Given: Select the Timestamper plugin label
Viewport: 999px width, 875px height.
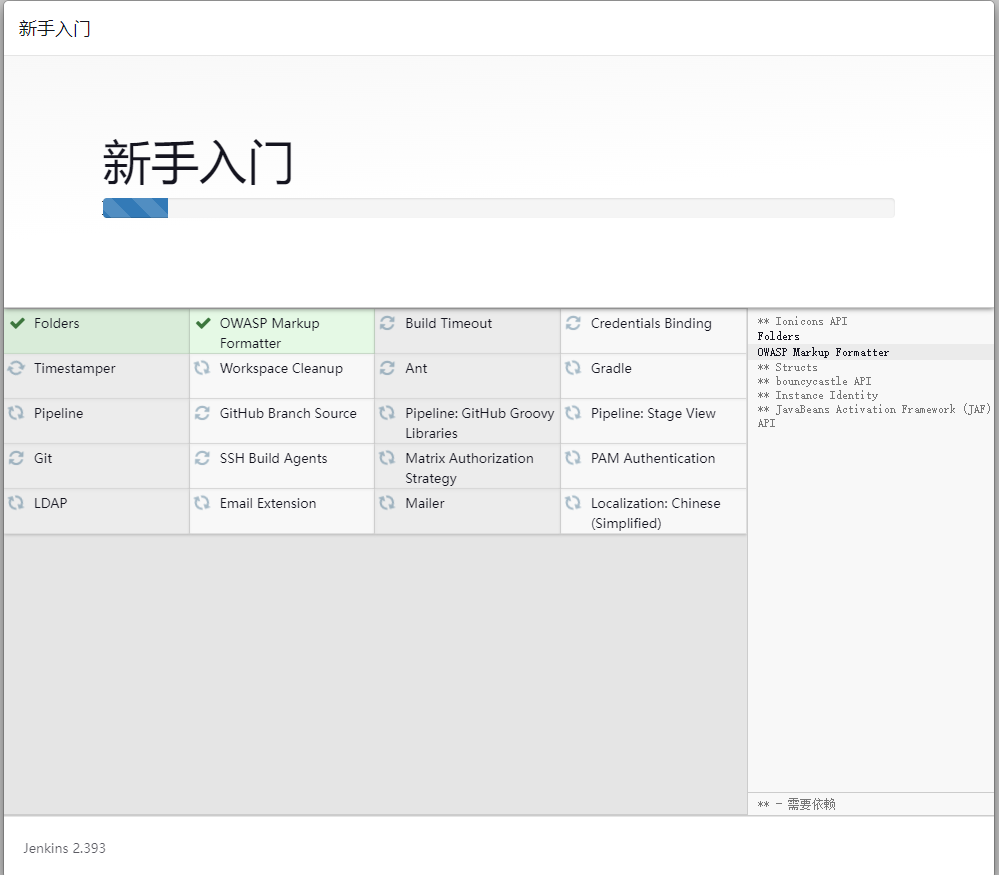Looking at the screenshot, I should [75, 368].
